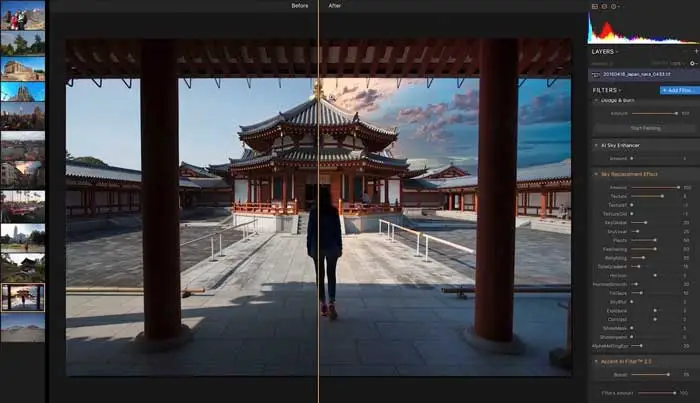Open the layer gear settings icon

[692, 63]
